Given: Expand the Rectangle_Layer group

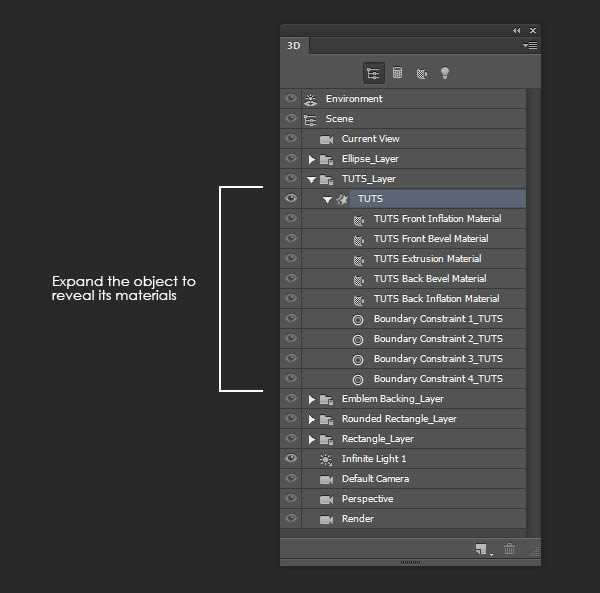Looking at the screenshot, I should pos(311,439).
